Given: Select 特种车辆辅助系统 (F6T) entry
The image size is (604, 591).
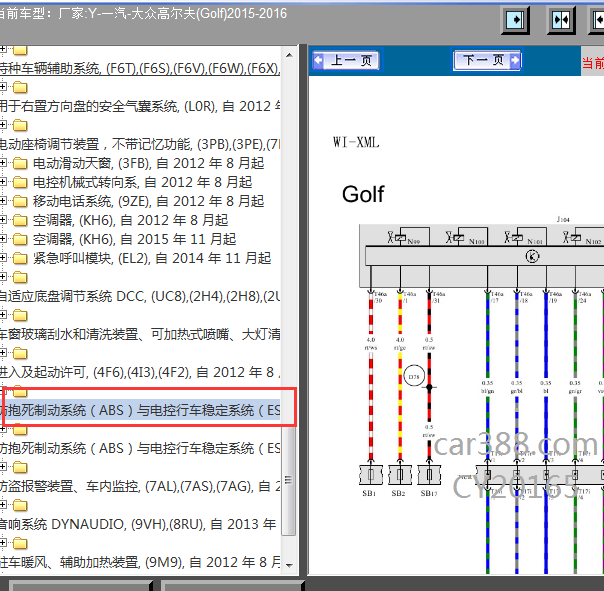Looking at the screenshot, I should [140, 68].
